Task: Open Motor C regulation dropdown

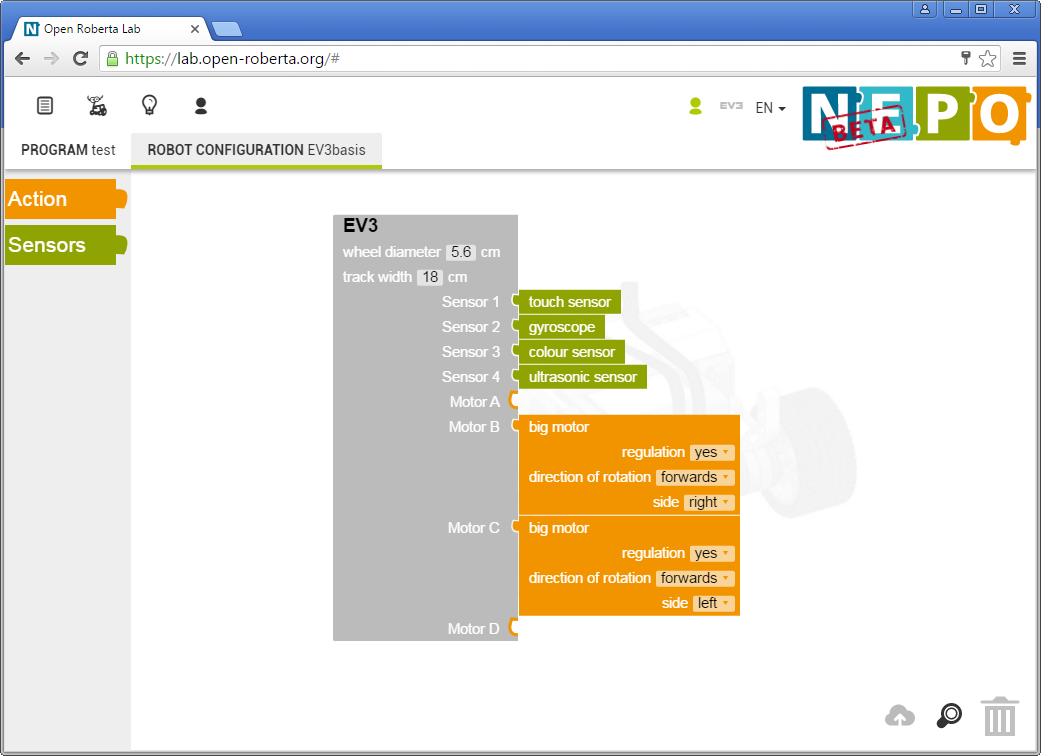Action: [x=712, y=554]
